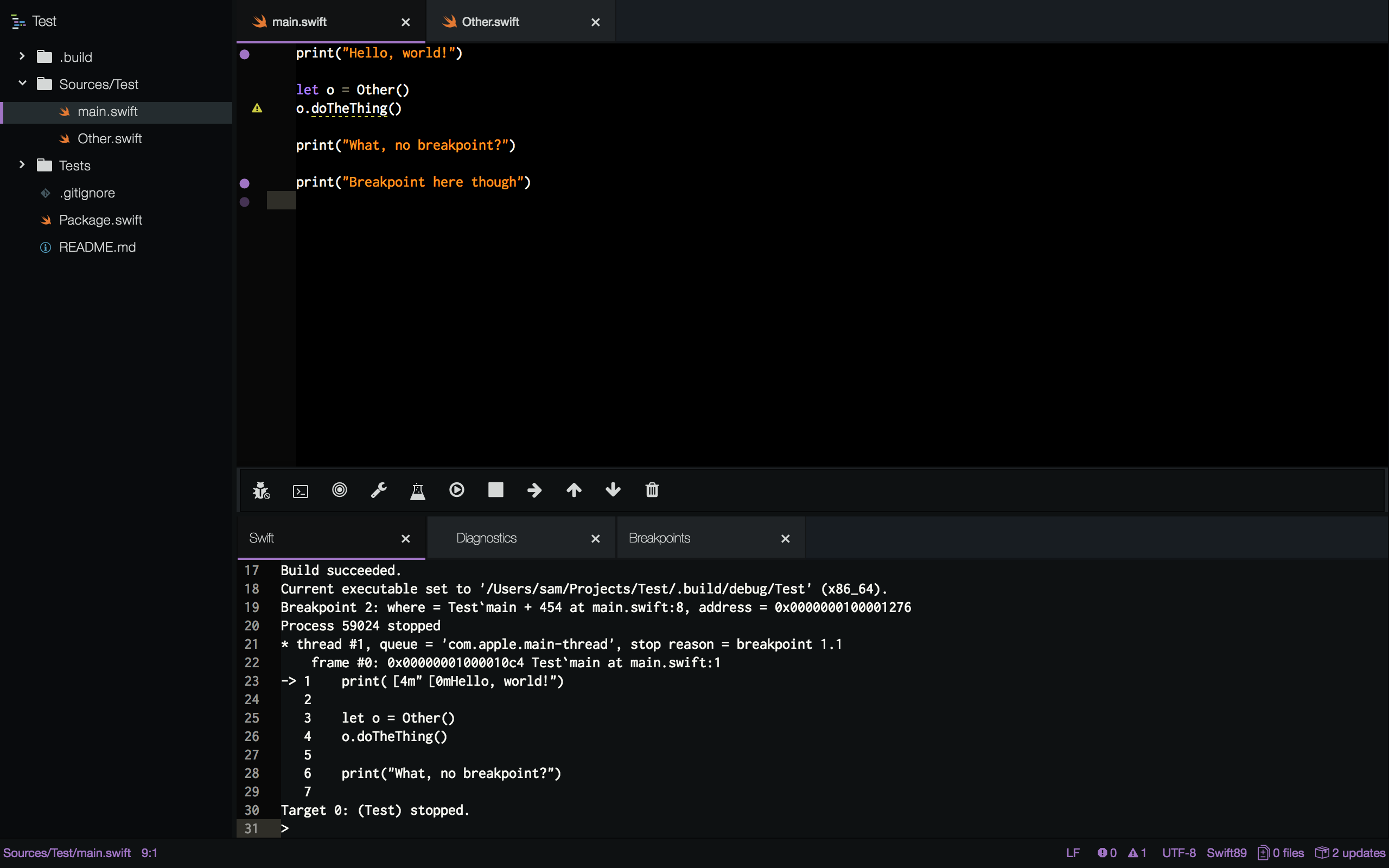Image resolution: width=1389 pixels, height=868 pixels.
Task: Click the 'Target 0: (Test) stopped.' line
Action: (375, 810)
